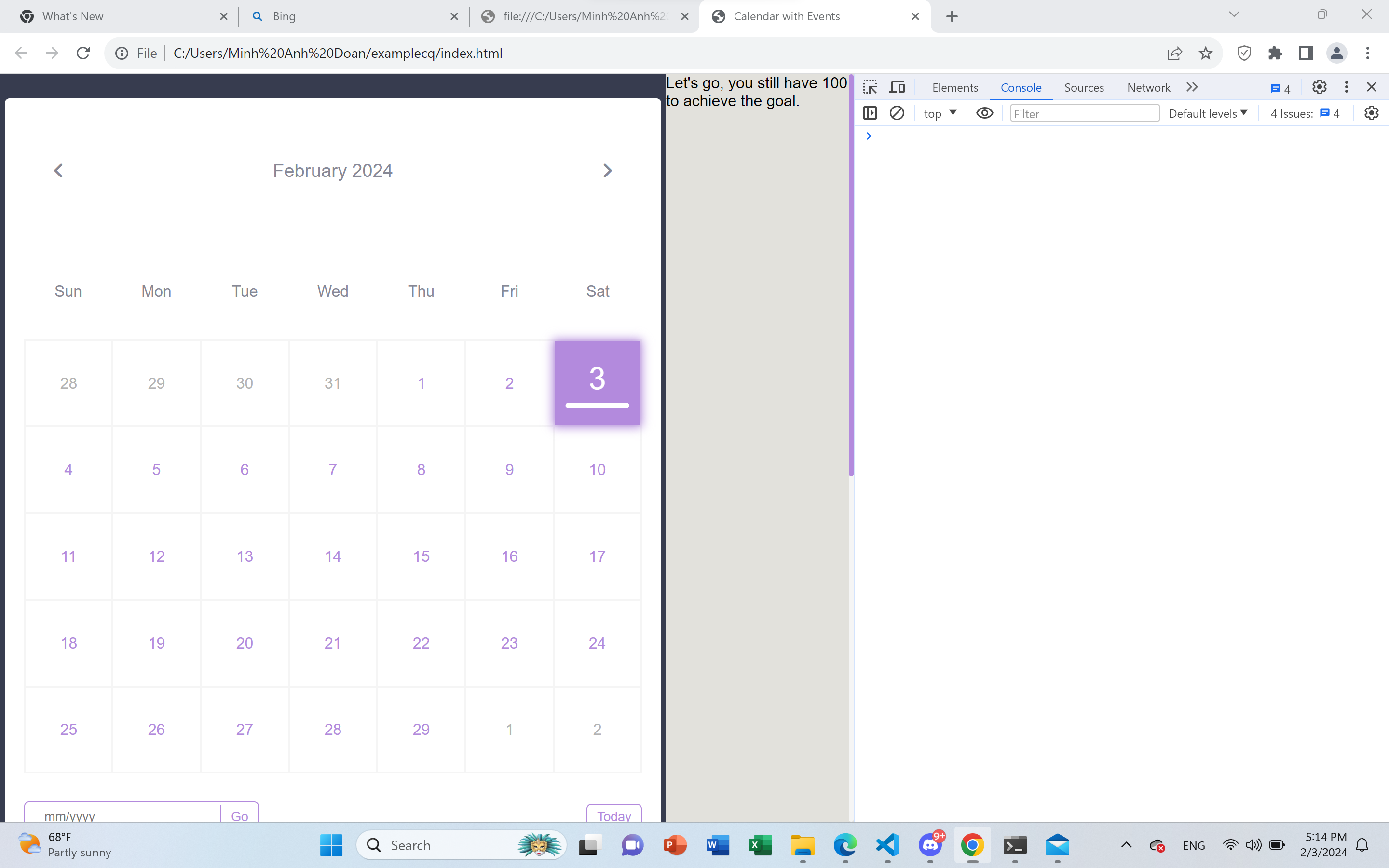Select February 3 on the calendar

click(x=597, y=382)
